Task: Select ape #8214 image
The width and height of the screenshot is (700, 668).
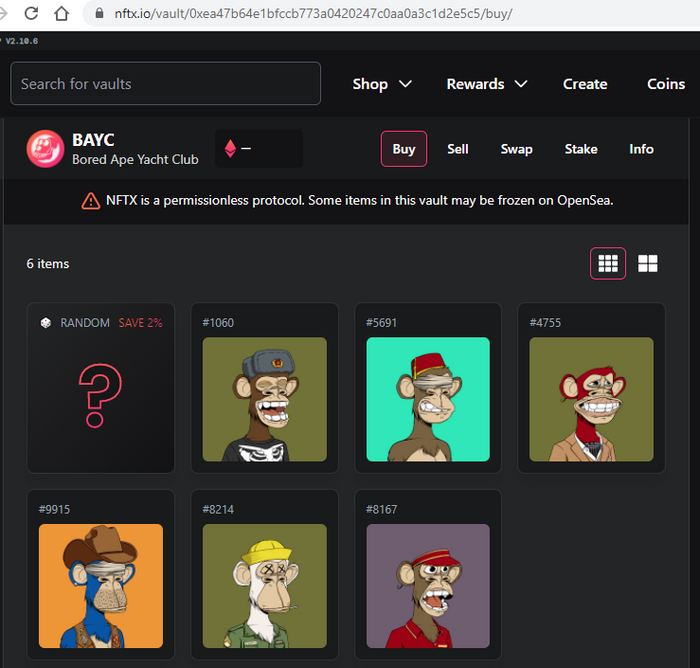Action: click(265, 586)
